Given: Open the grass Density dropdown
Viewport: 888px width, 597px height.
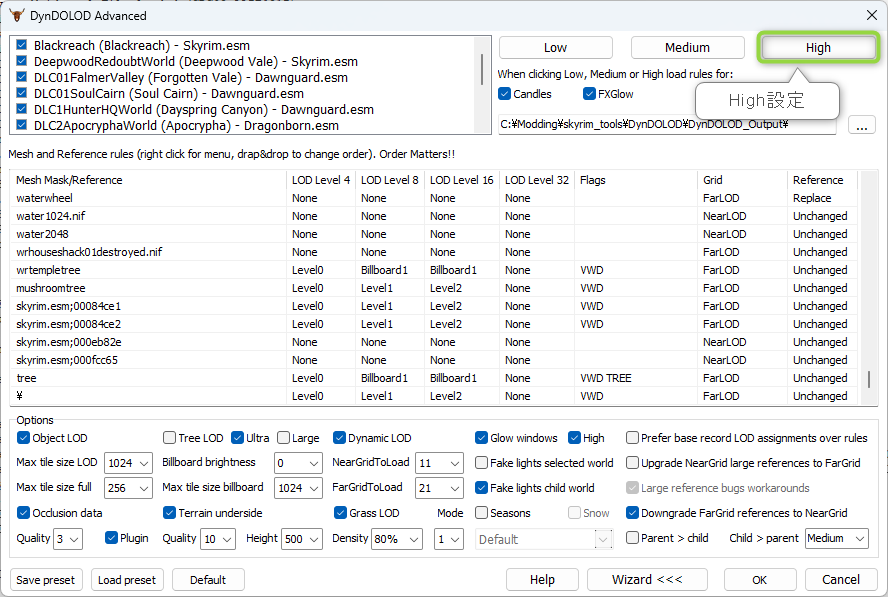Looking at the screenshot, I should click(x=397, y=539).
